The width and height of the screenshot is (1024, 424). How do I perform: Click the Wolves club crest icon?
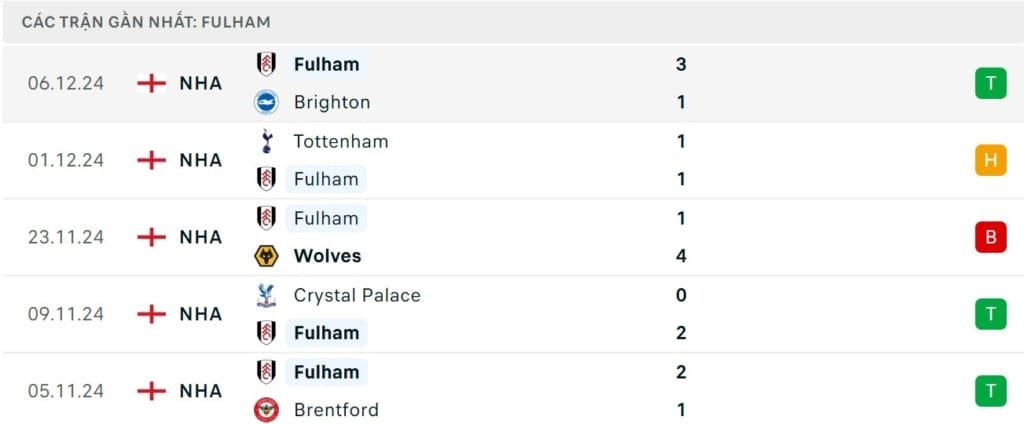click(265, 256)
